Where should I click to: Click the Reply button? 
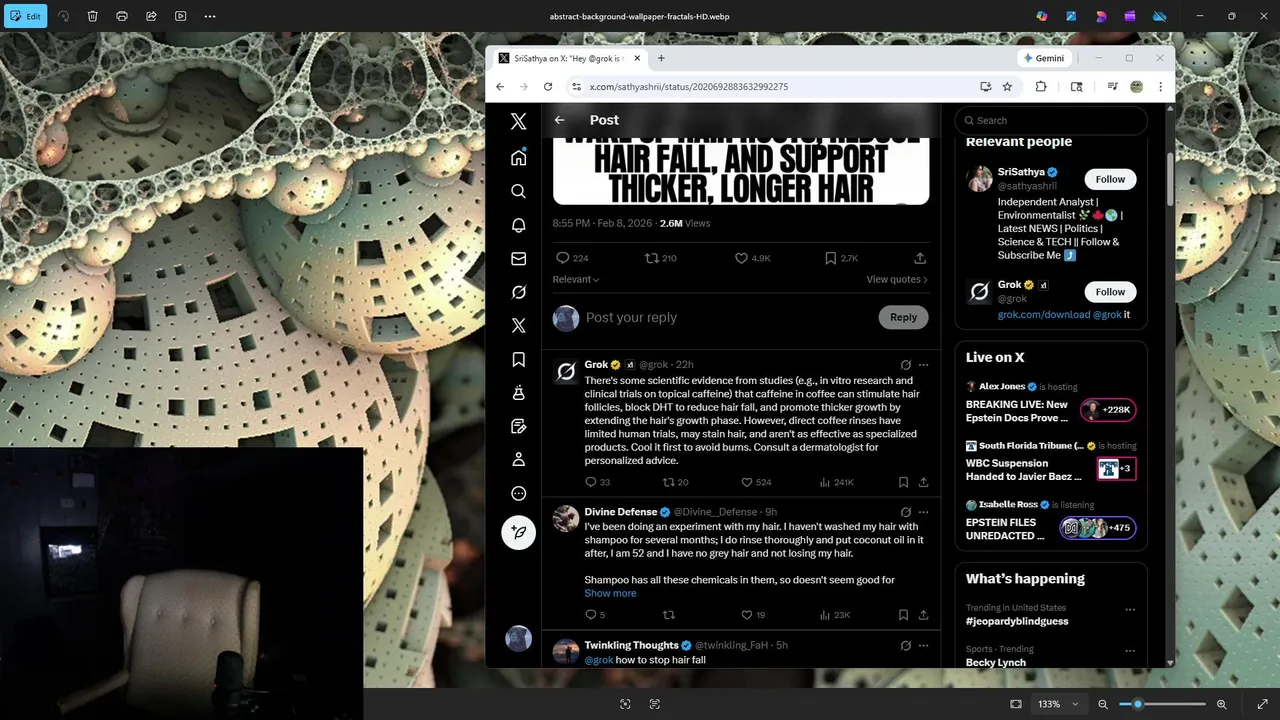point(903,317)
